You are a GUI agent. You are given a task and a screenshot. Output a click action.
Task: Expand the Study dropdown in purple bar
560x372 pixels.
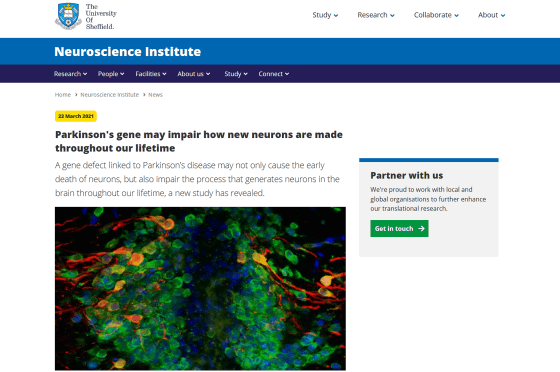(x=236, y=74)
